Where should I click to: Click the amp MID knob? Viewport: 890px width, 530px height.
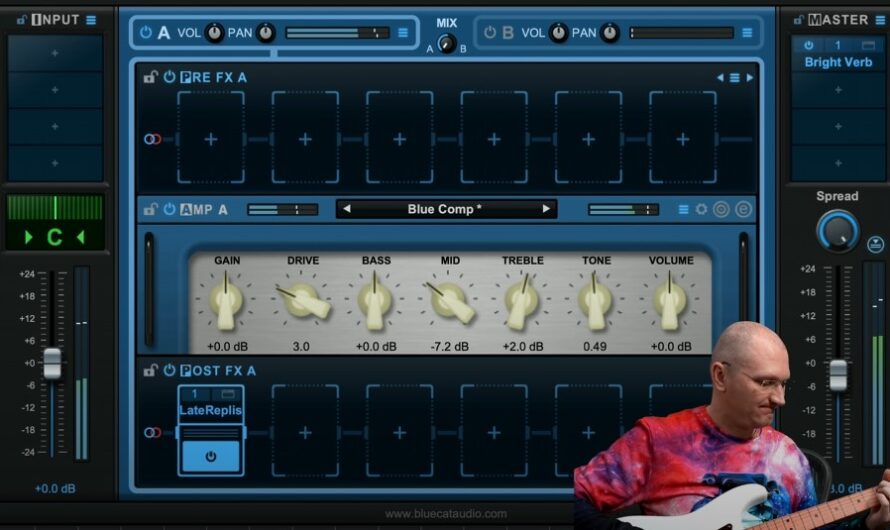[x=450, y=301]
